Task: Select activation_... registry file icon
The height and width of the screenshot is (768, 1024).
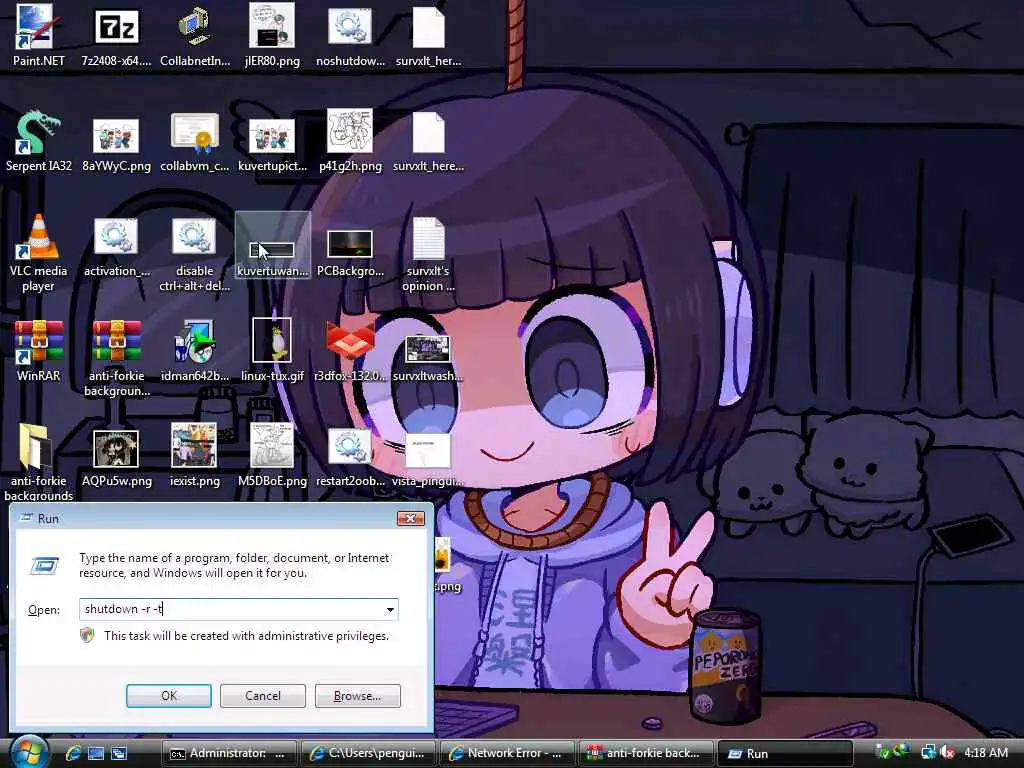Action: pos(116,248)
